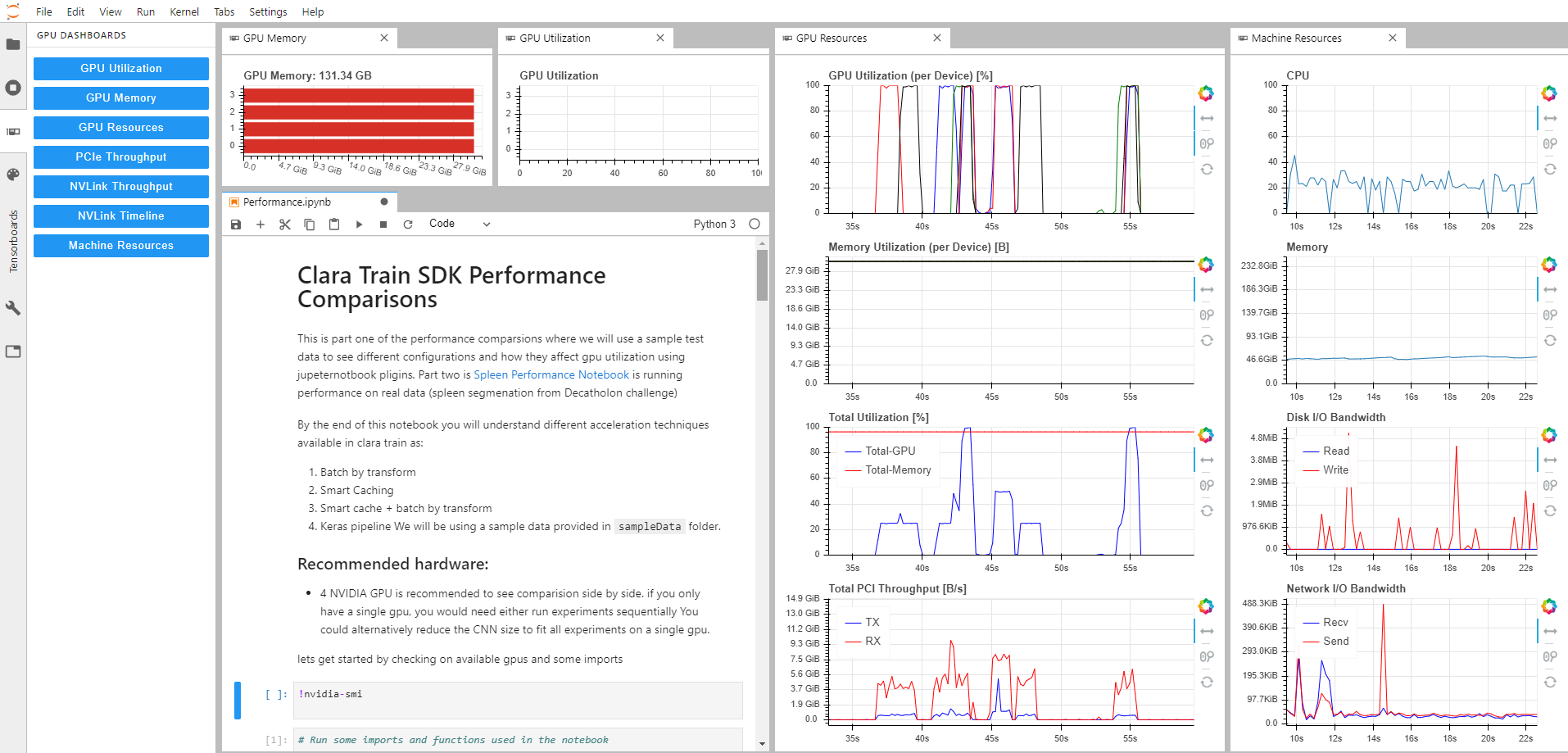Toggle wheel zoom on Network I/O Bandwidth chart

pyautogui.click(x=1550, y=657)
